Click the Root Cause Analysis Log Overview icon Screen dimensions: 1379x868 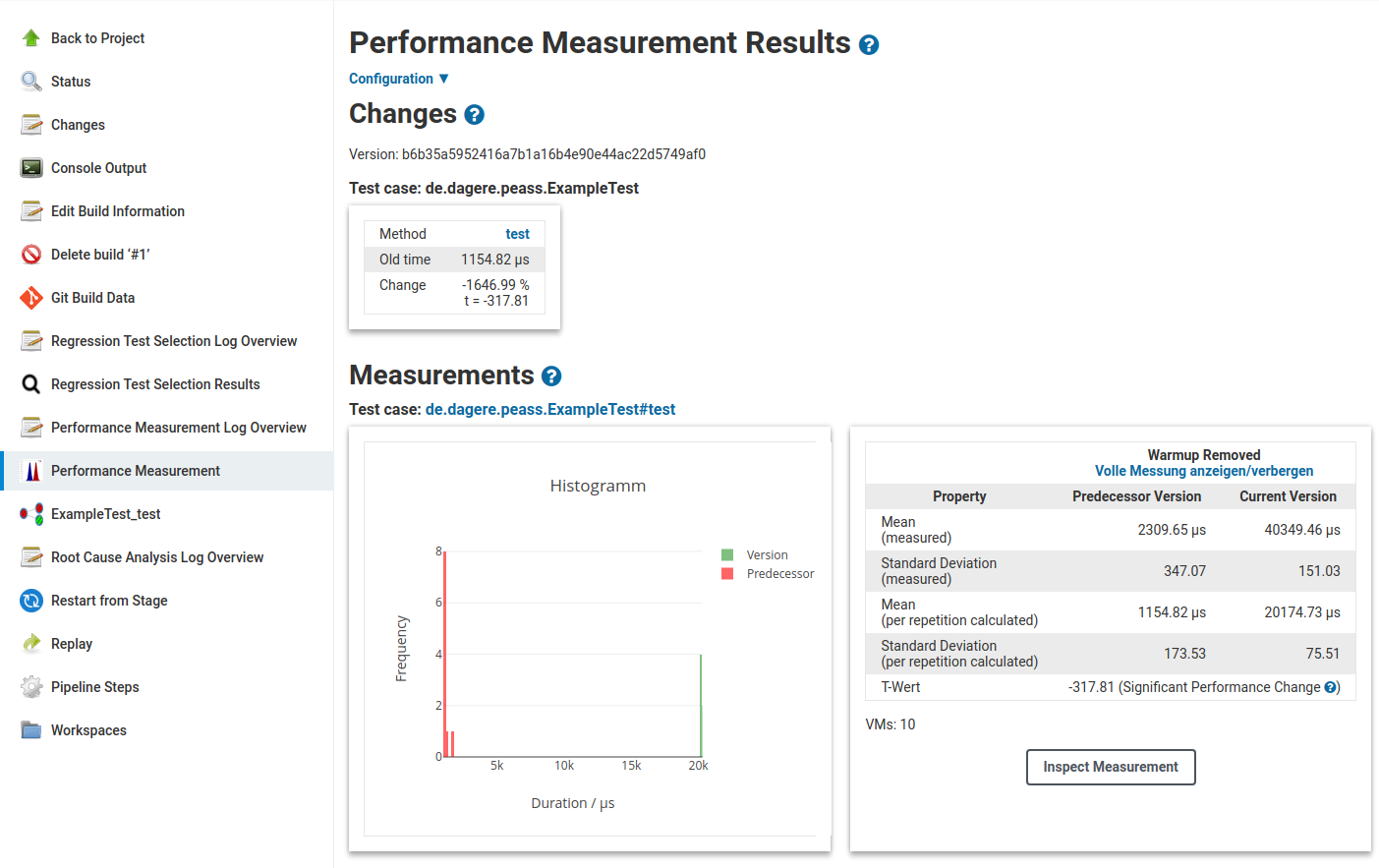(31, 557)
